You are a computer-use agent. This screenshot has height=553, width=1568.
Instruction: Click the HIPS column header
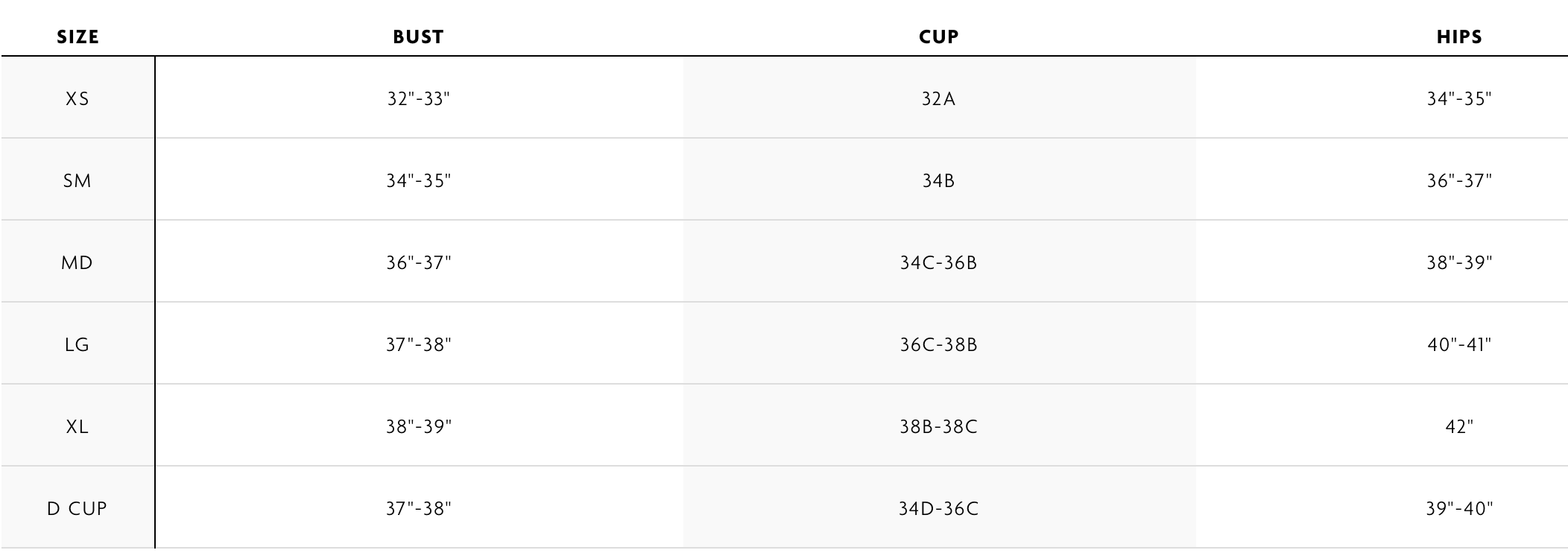1458,37
